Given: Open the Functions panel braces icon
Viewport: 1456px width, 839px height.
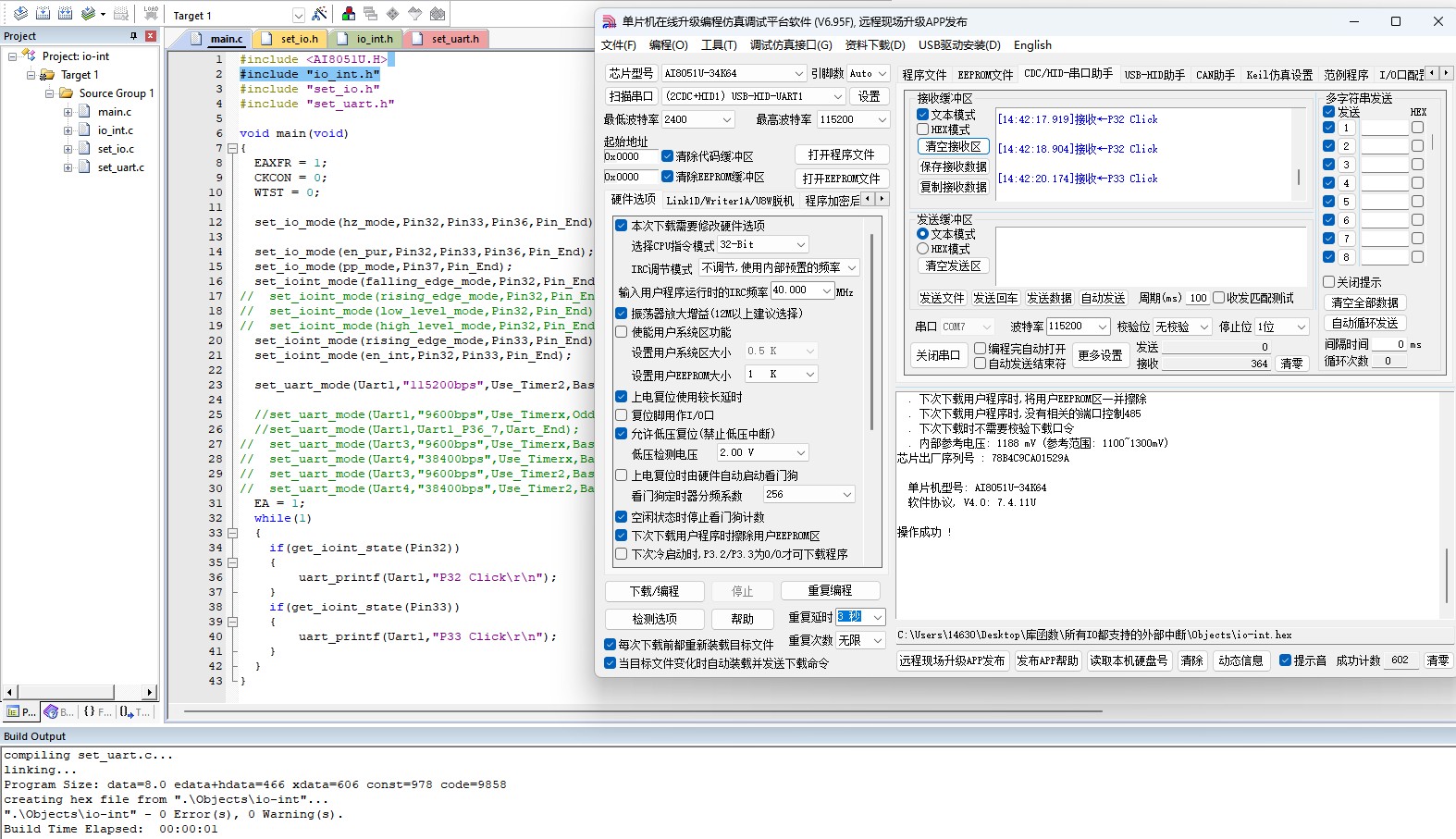Looking at the screenshot, I should pyautogui.click(x=97, y=711).
